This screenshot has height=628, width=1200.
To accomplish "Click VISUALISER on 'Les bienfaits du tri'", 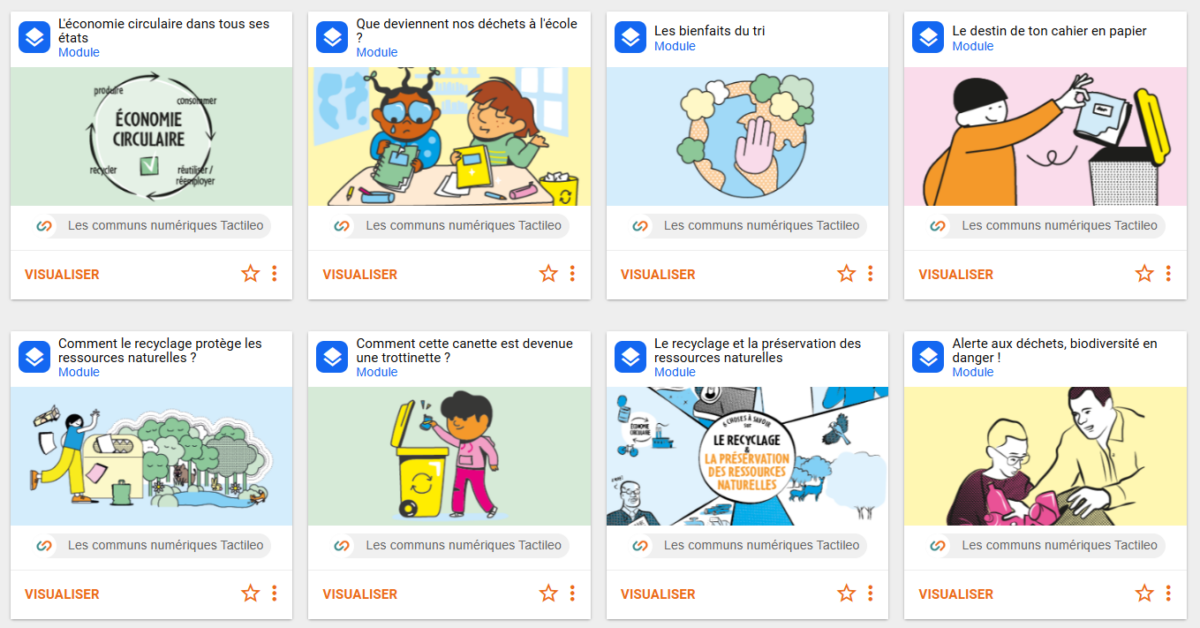I will 658,274.
